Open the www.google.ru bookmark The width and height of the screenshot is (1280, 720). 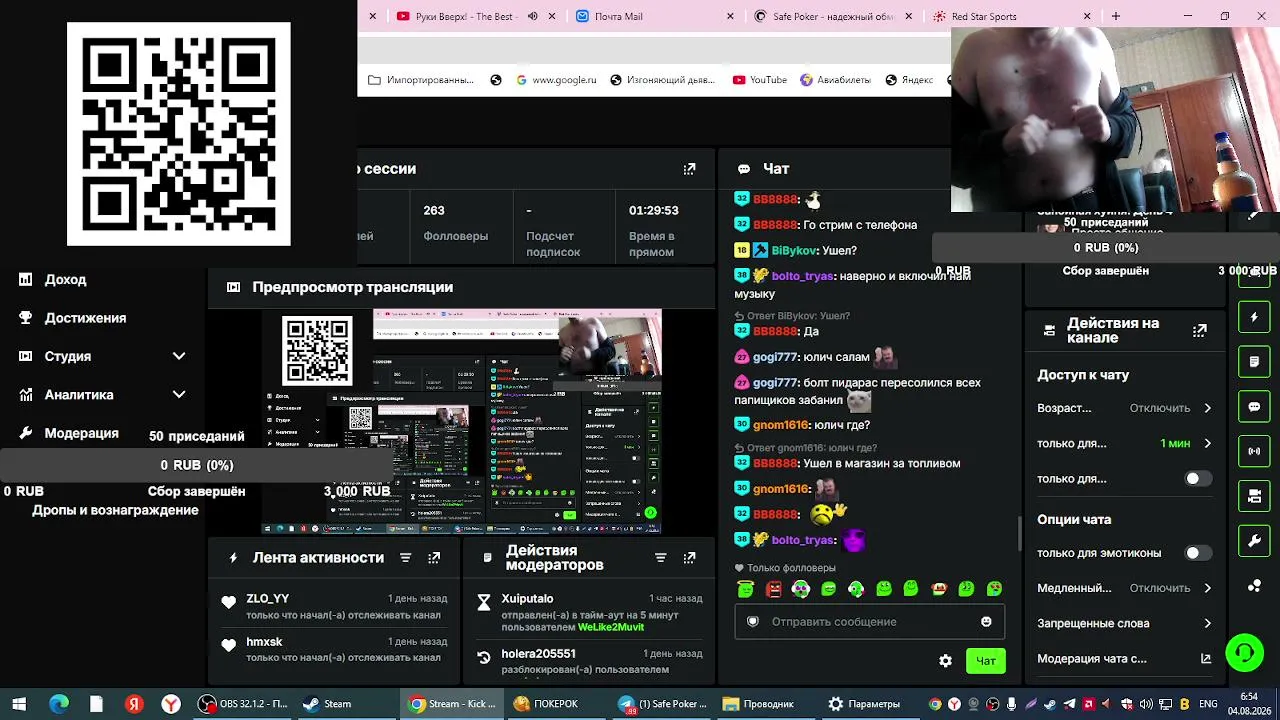coord(556,80)
